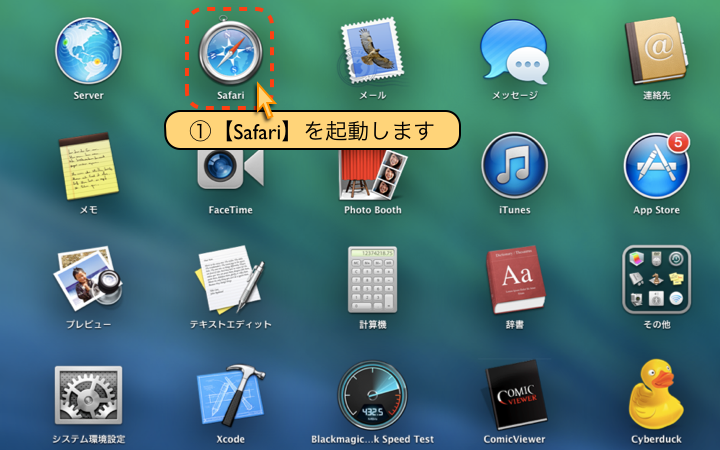Open システム環境設定 (System Preferences)
The width and height of the screenshot is (720, 450).
pyautogui.click(x=88, y=395)
